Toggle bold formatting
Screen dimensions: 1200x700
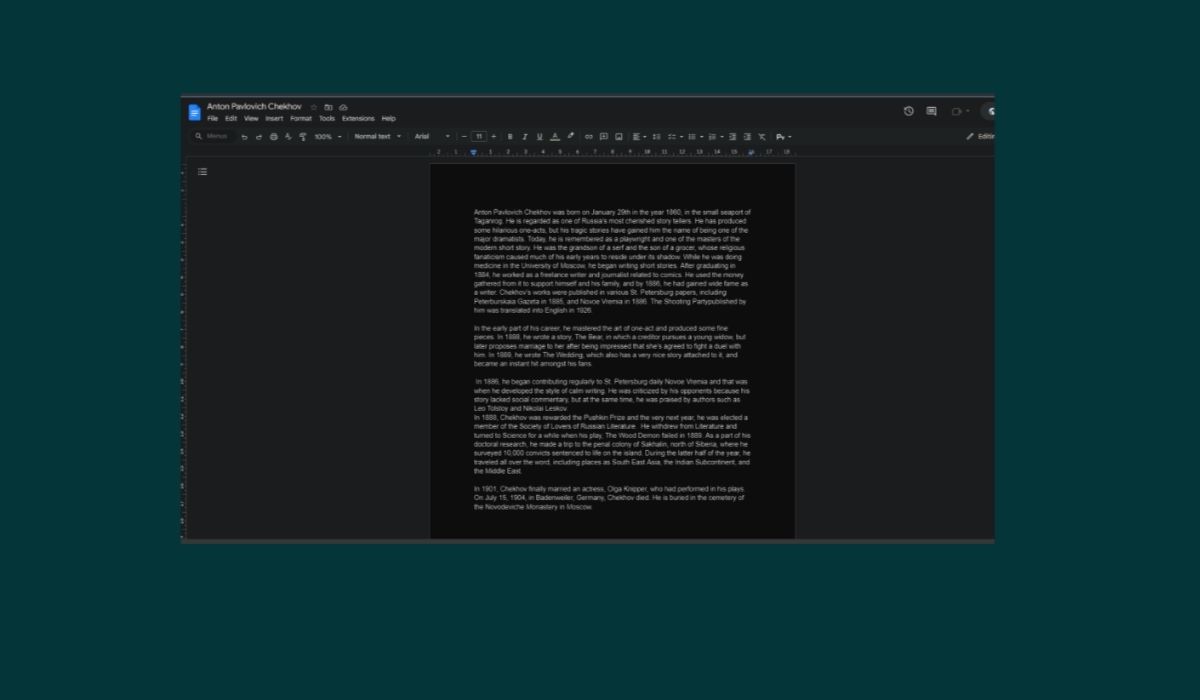pyautogui.click(x=510, y=137)
